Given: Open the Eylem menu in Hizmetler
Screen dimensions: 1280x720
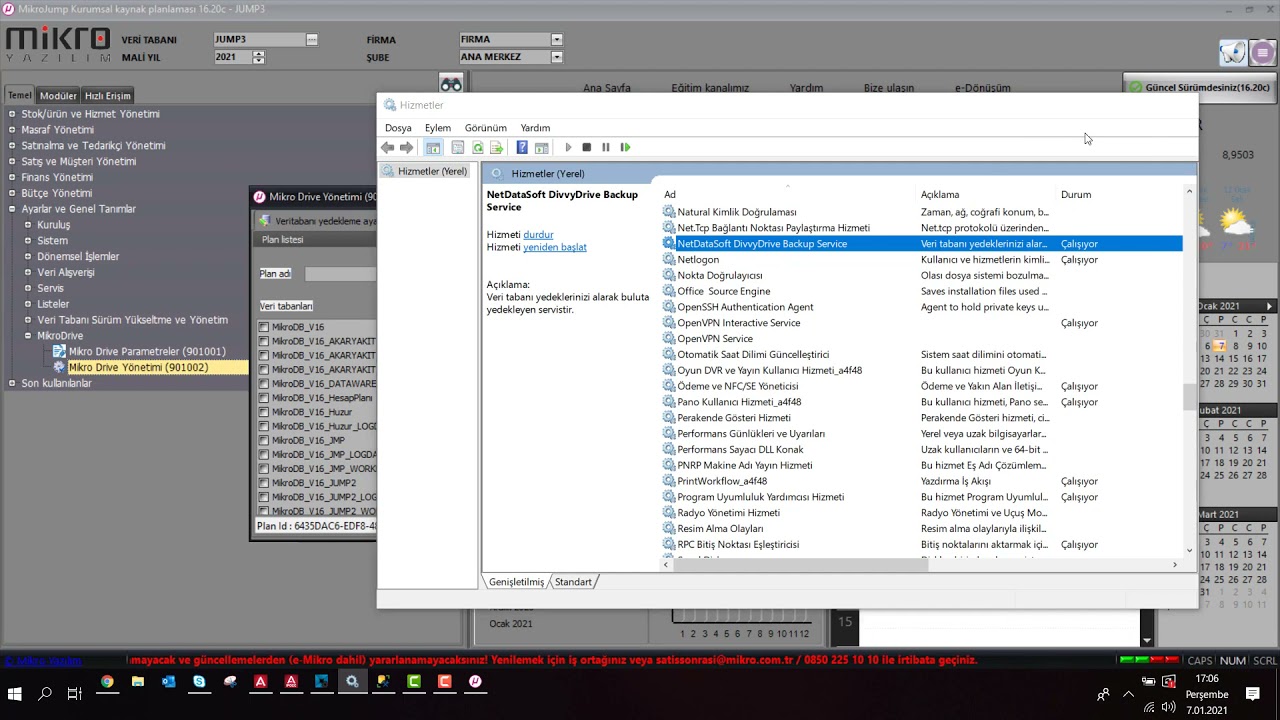Looking at the screenshot, I should tap(438, 128).
